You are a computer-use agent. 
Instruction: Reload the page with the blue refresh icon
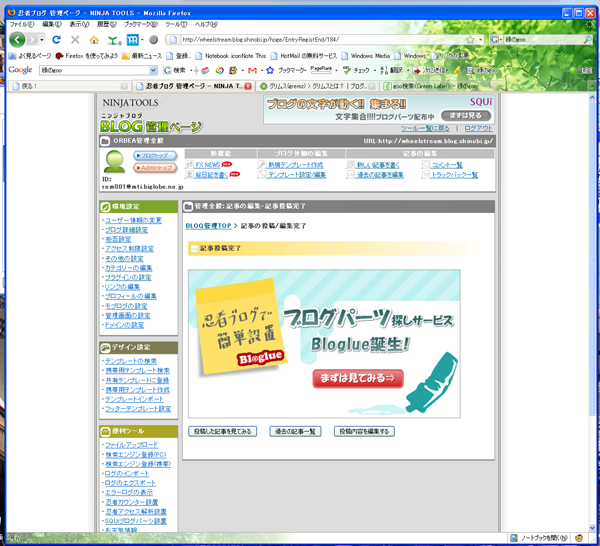[57, 39]
